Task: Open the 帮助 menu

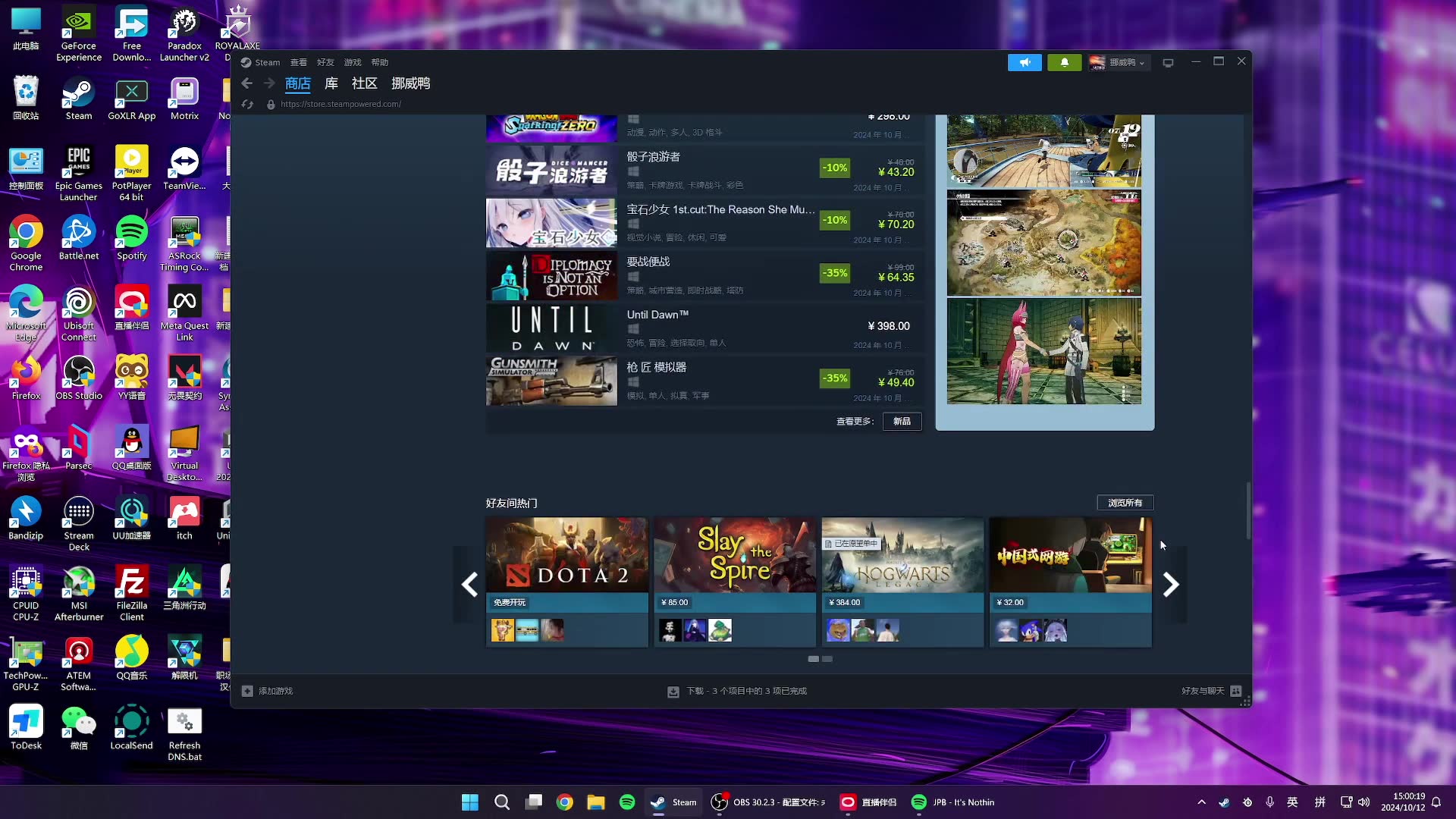Action: pos(380,62)
